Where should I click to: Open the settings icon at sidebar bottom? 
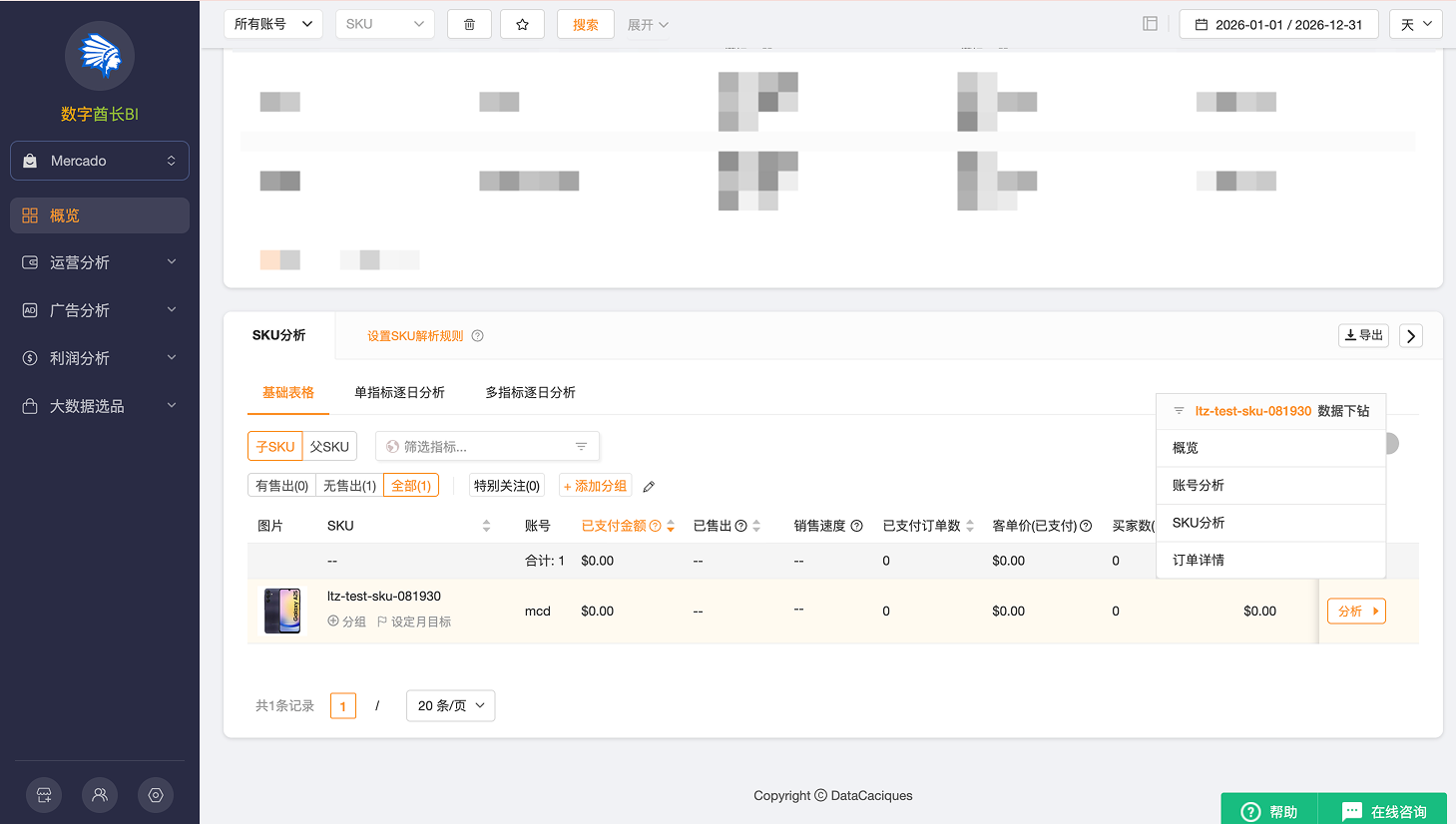pyautogui.click(x=156, y=795)
